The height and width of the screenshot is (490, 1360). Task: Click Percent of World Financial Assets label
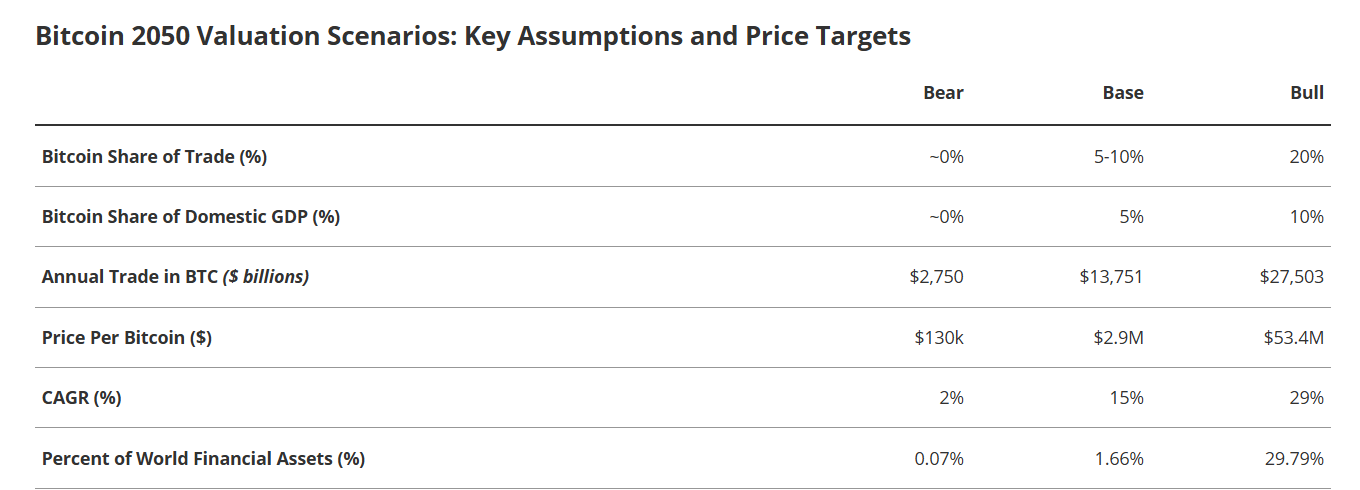tap(203, 459)
